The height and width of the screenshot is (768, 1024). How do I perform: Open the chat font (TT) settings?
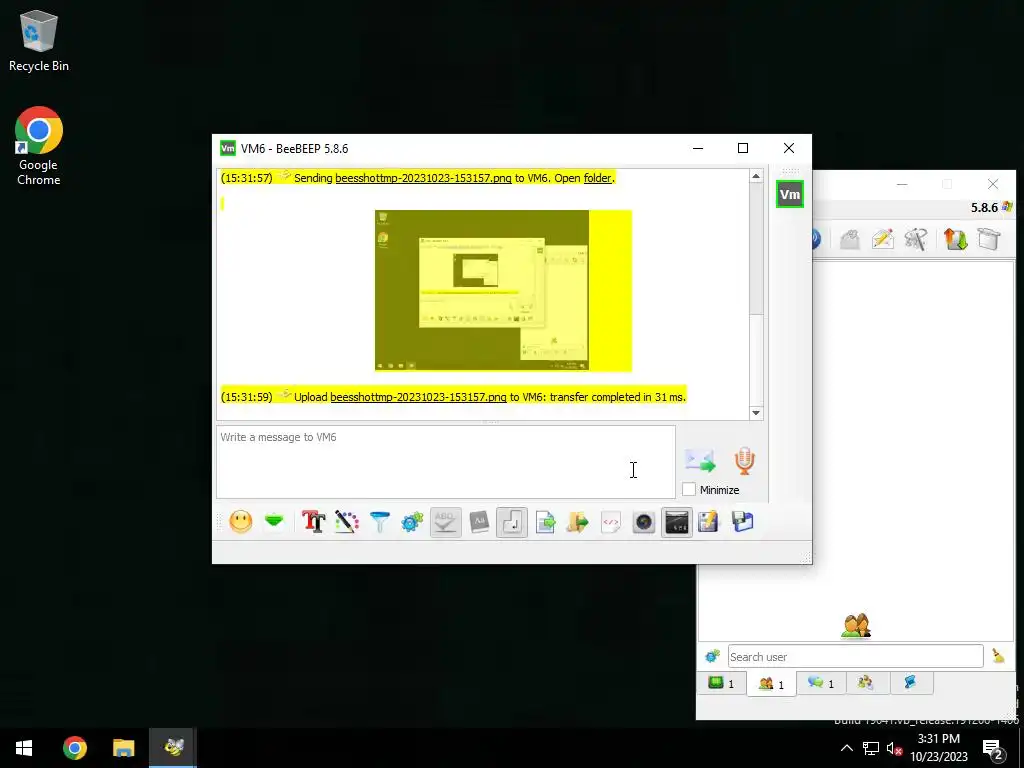tap(313, 522)
